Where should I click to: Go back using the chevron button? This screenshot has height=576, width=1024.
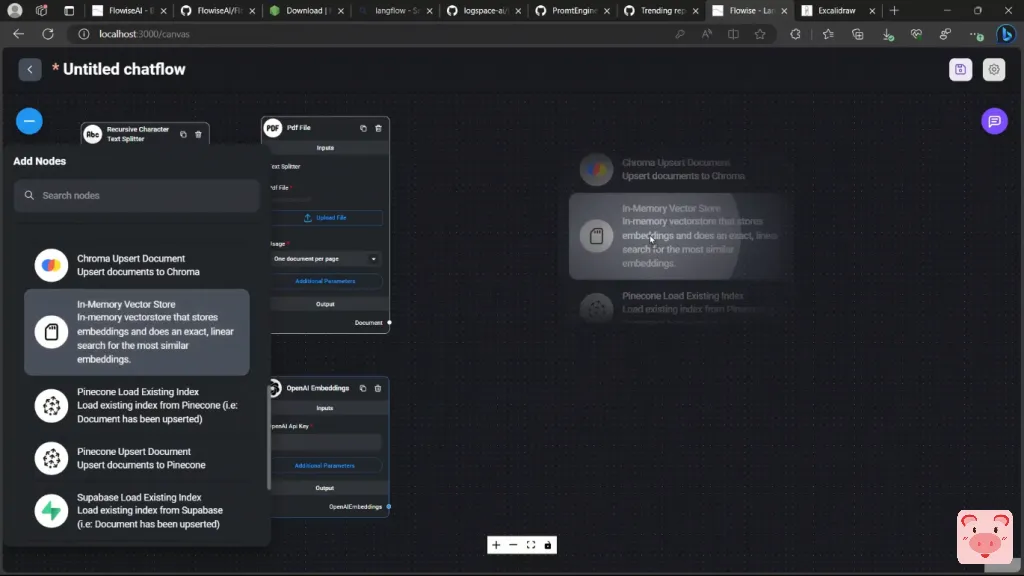point(30,69)
